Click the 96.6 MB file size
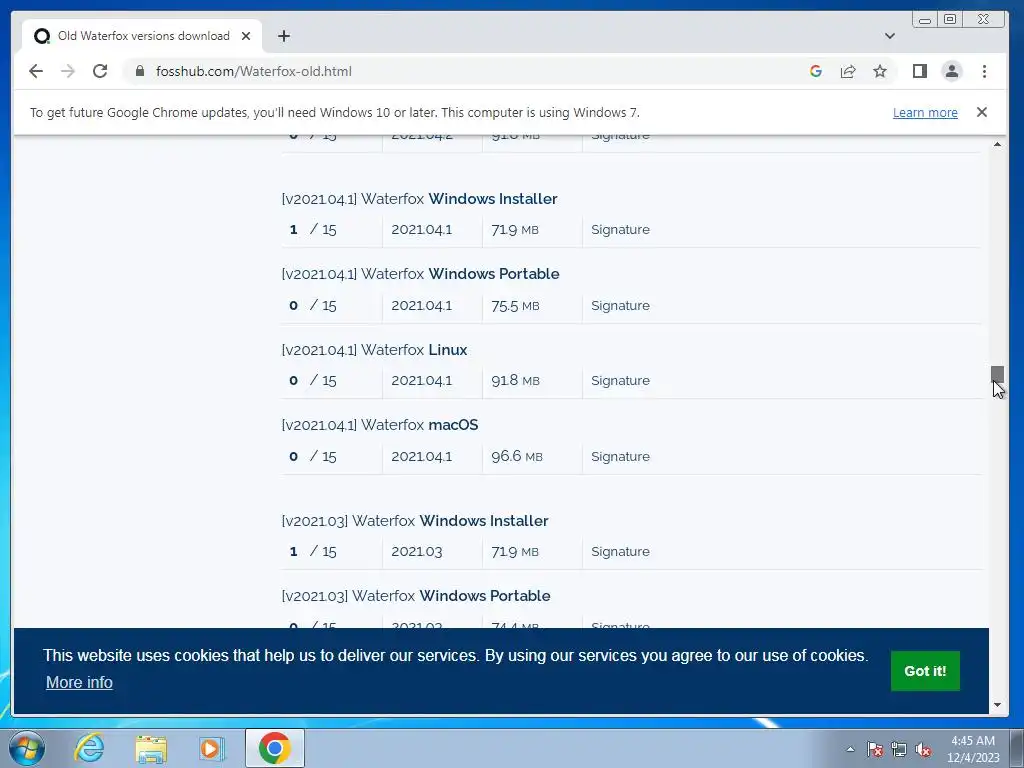 [517, 456]
